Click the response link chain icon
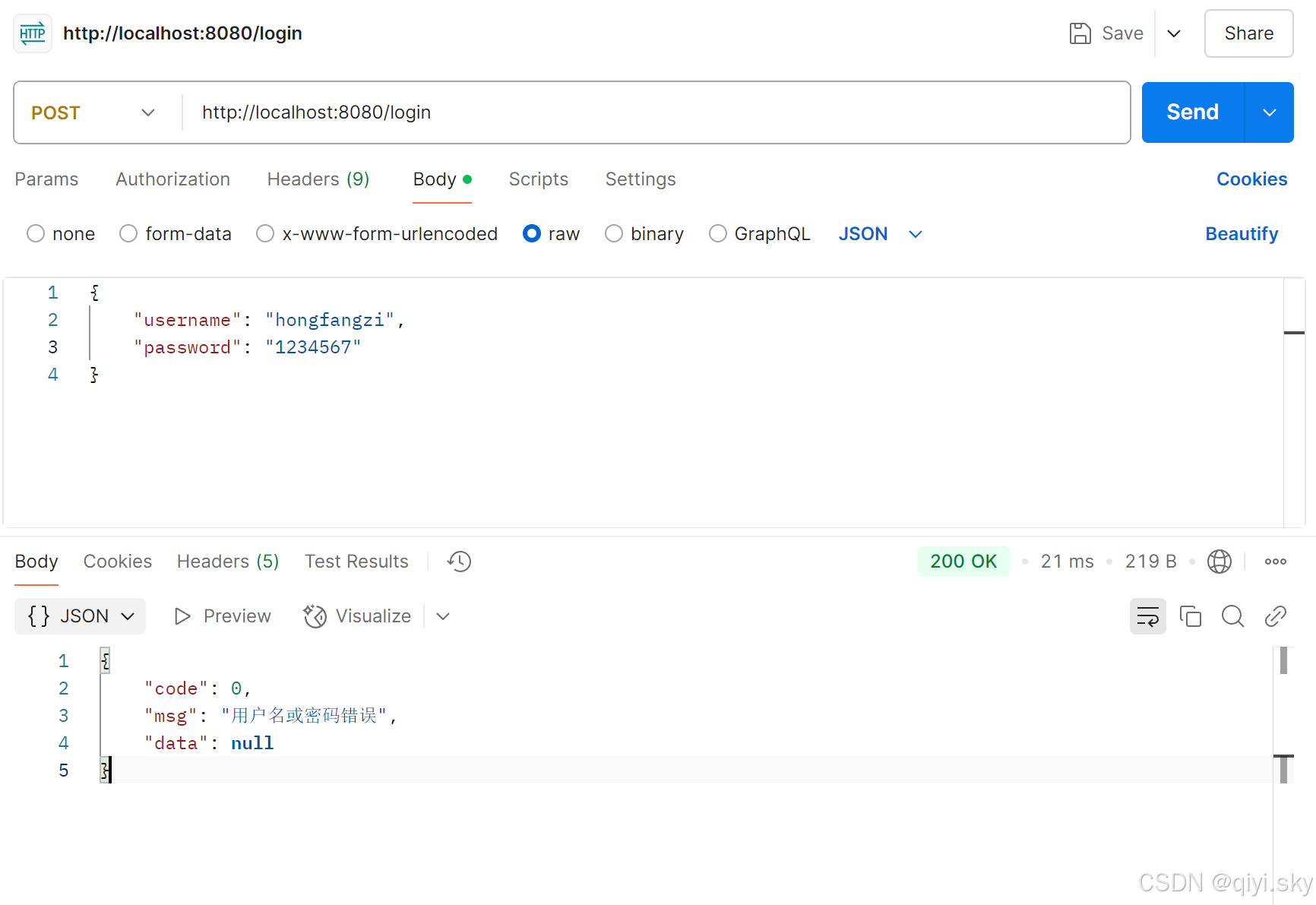This screenshot has height=905, width=1316. click(1275, 616)
